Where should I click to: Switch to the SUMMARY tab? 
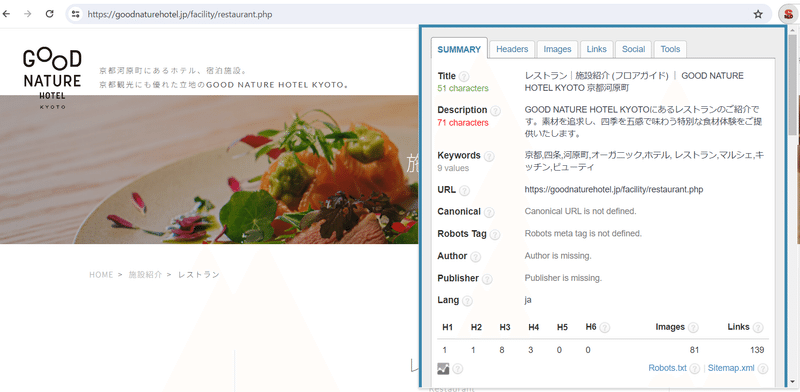[x=459, y=50]
